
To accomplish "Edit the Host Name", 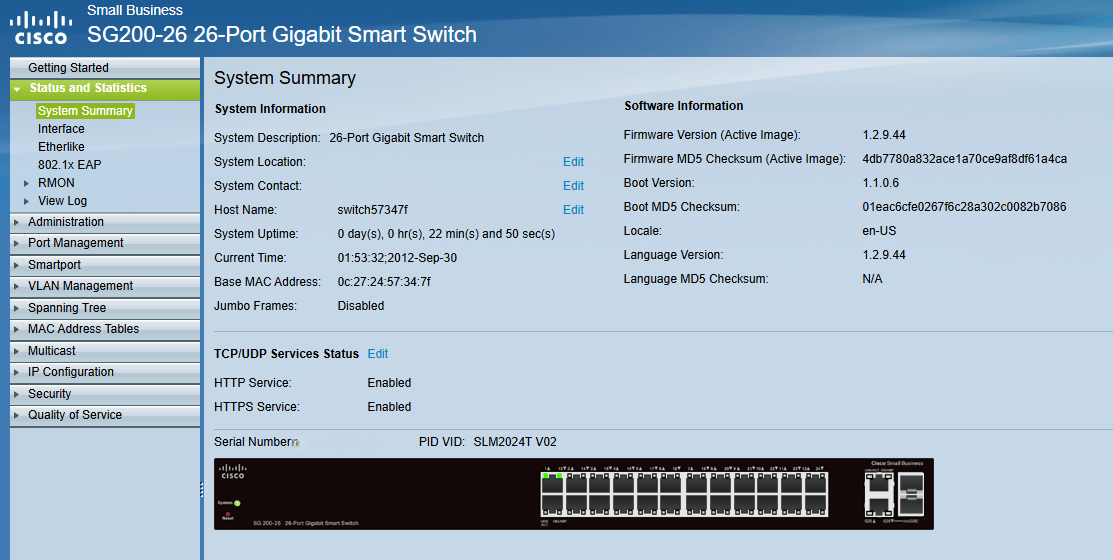I will click(574, 210).
